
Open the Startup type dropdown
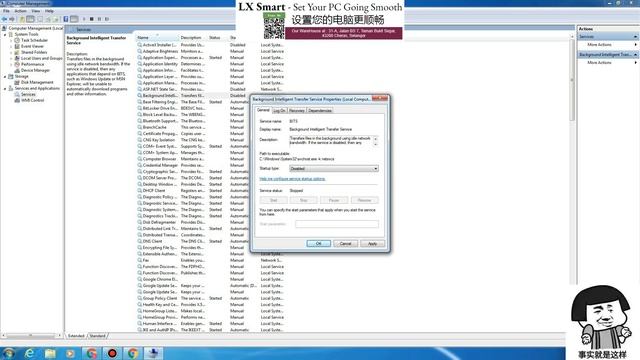click(x=334, y=169)
